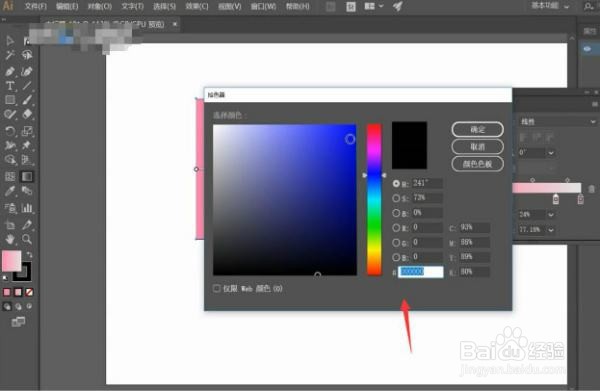
Task: Swap fill and stroke arrows
Action: click(x=29, y=254)
